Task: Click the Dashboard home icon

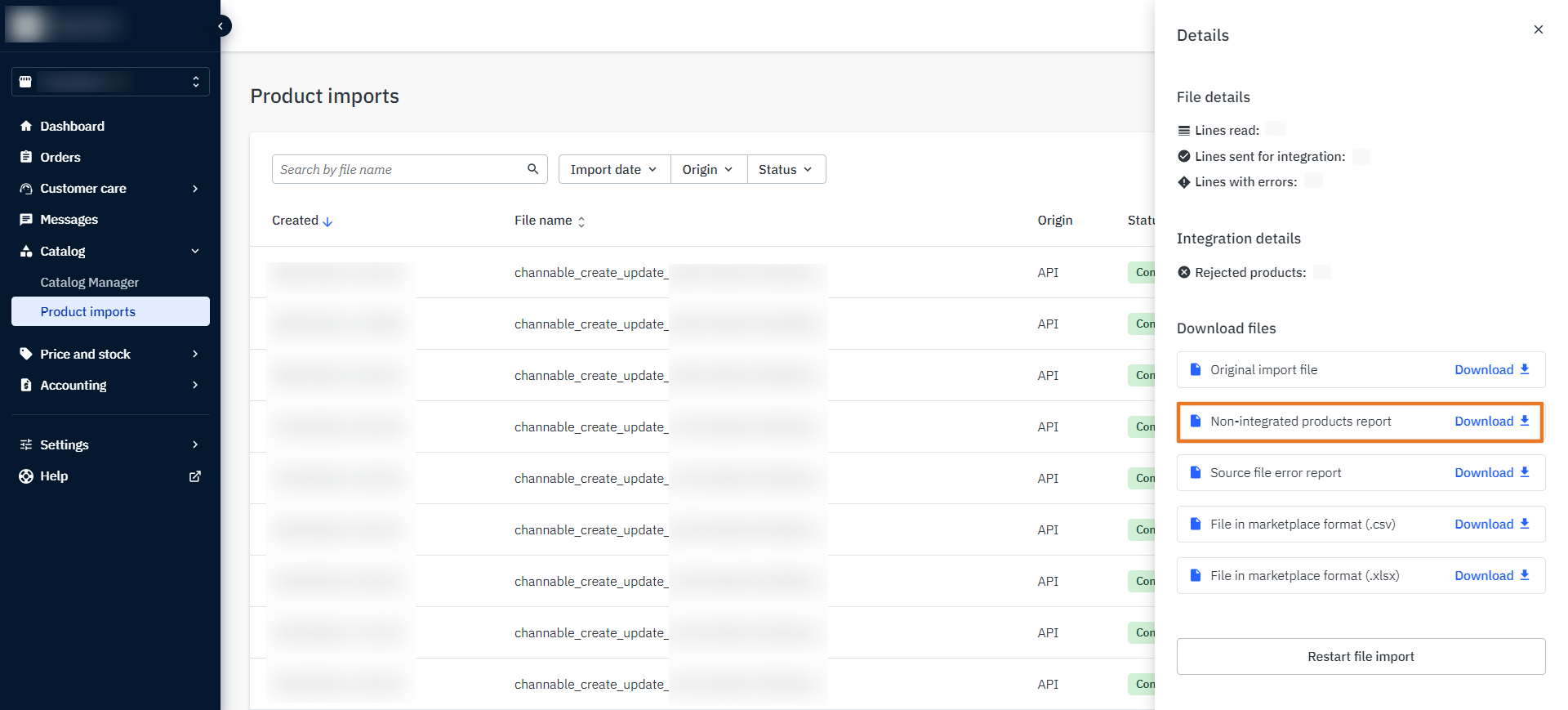Action: (26, 126)
